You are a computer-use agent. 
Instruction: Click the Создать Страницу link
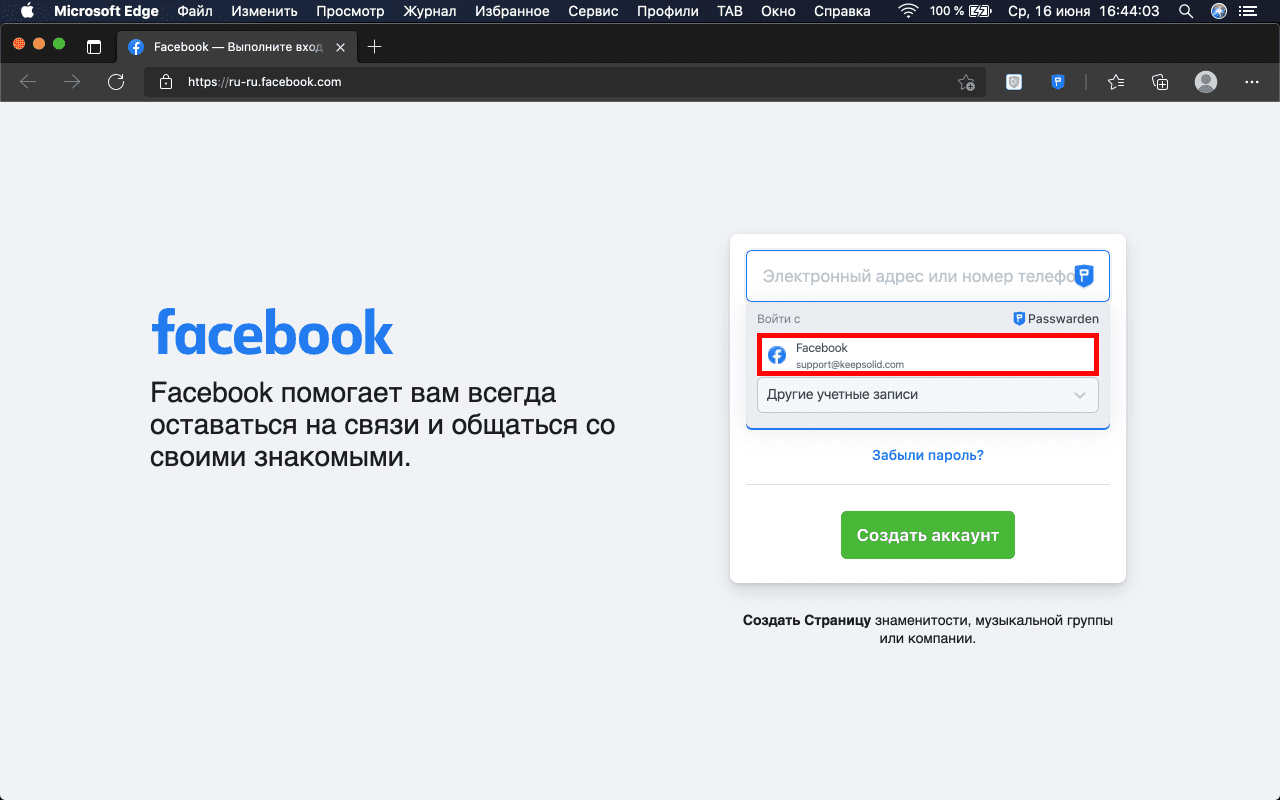pos(807,620)
